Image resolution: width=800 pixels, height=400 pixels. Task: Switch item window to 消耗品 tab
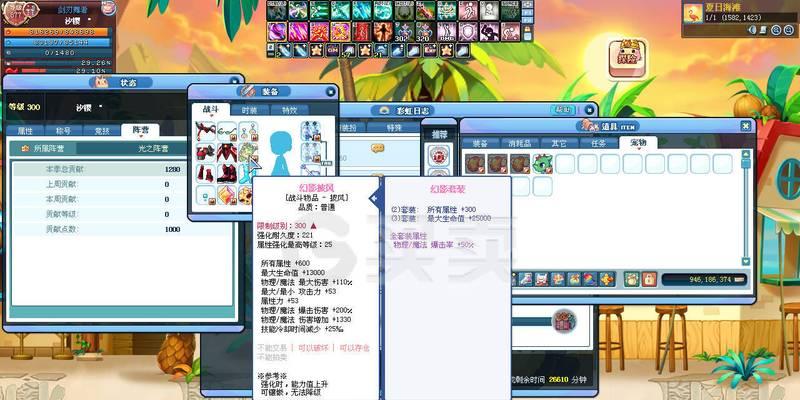(x=519, y=143)
